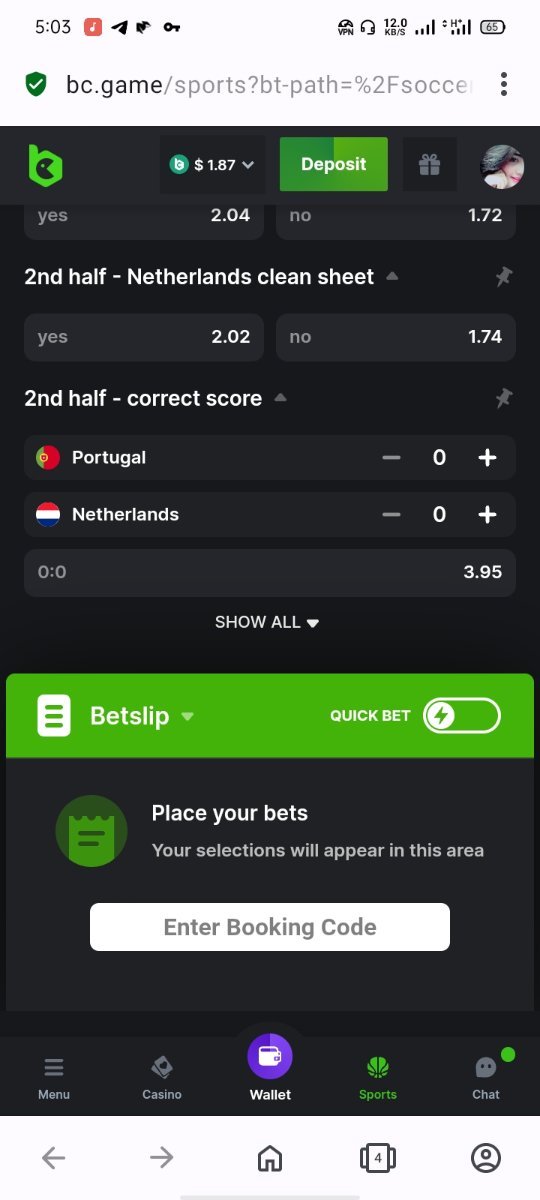
Task: Open the gift rewards icon
Action: (430, 165)
